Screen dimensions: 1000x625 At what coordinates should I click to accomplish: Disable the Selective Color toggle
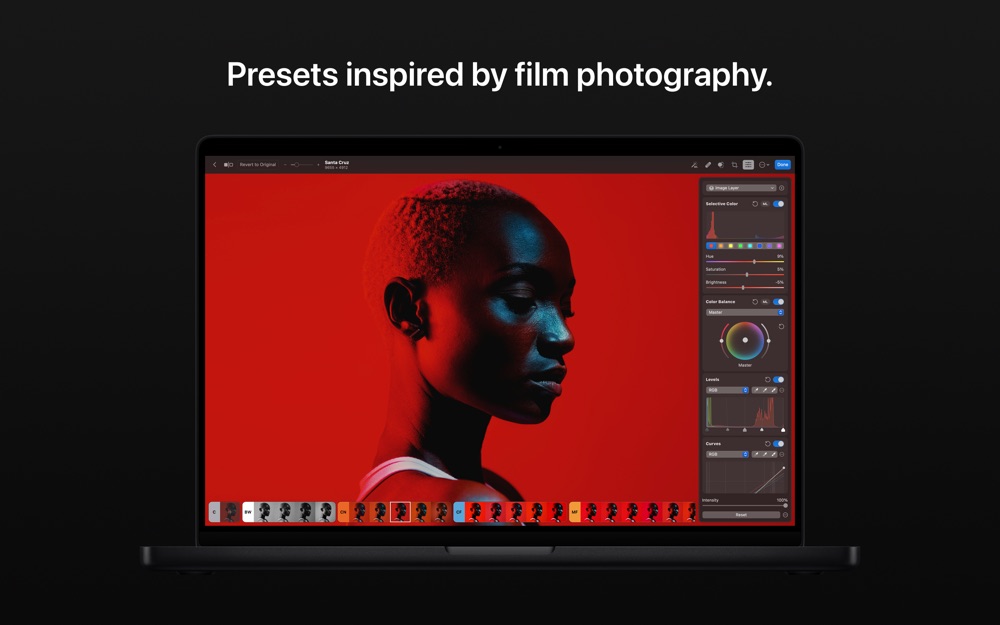779,204
